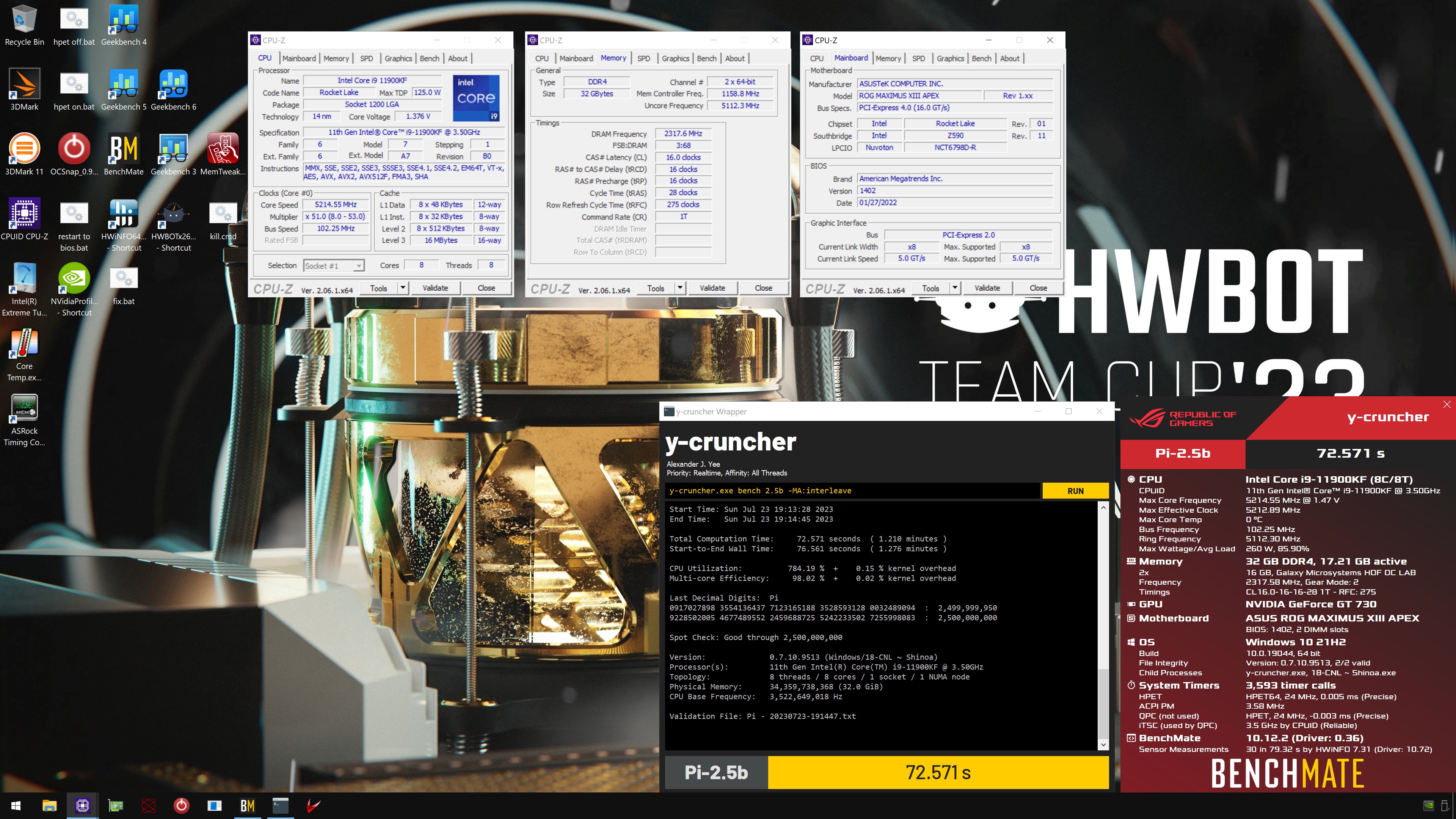Launch CPUID CPU-Z desktop icon
1456x819 pixels.
point(24,219)
